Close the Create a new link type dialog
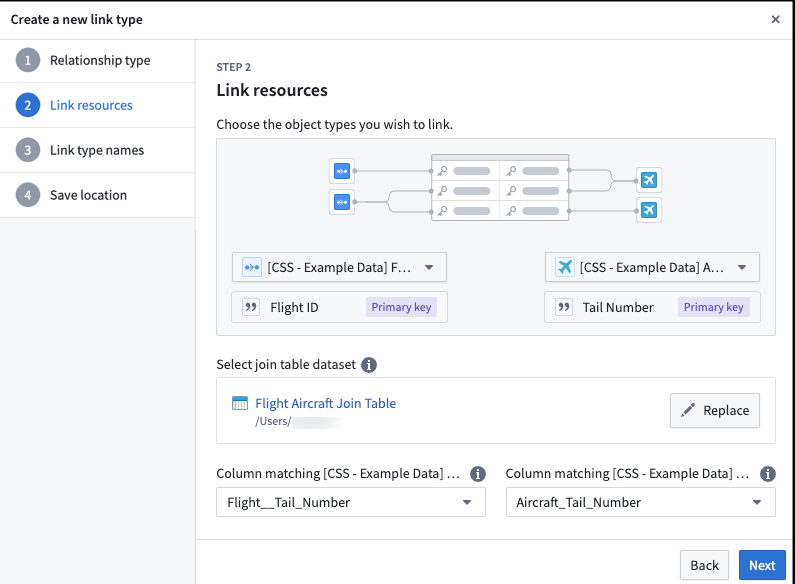 (x=775, y=19)
